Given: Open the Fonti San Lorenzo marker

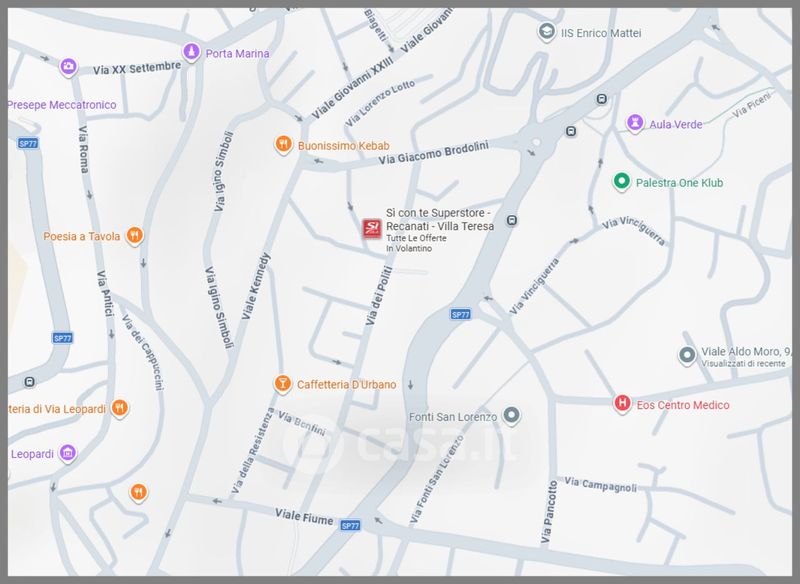Looking at the screenshot, I should [511, 415].
